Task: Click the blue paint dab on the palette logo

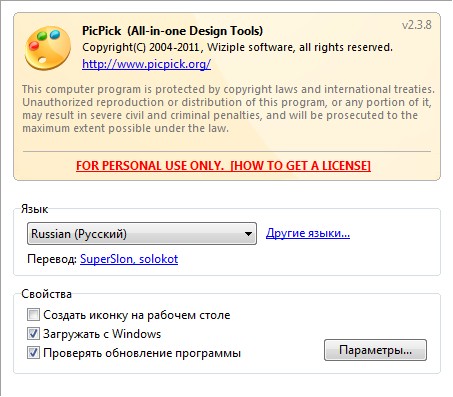Action: [55, 34]
